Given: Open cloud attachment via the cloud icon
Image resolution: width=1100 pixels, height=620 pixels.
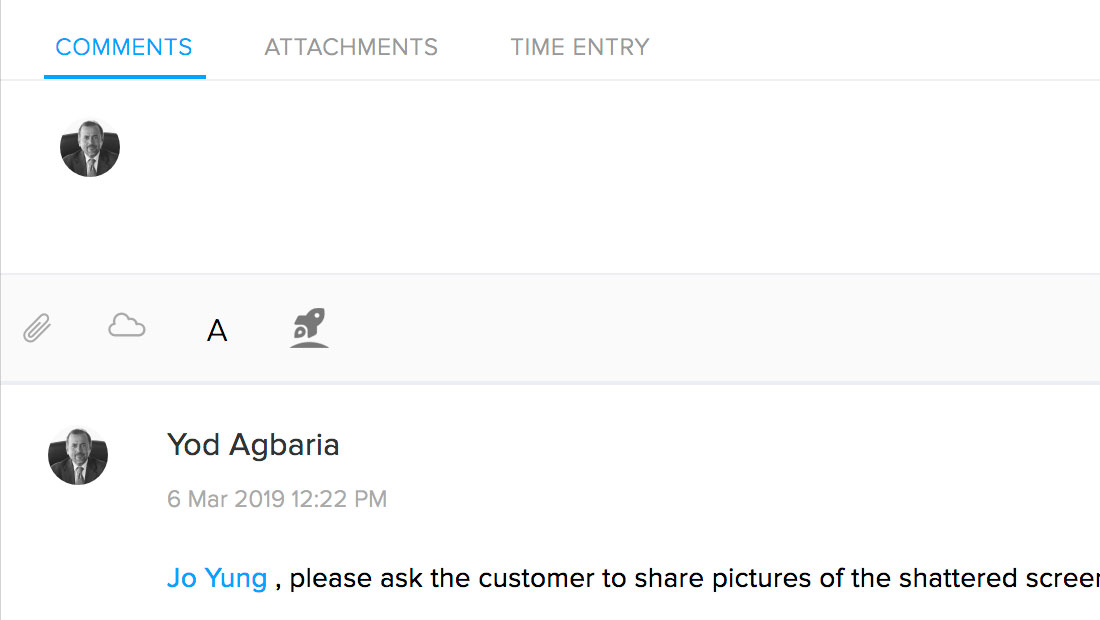Looking at the screenshot, I should (127, 325).
